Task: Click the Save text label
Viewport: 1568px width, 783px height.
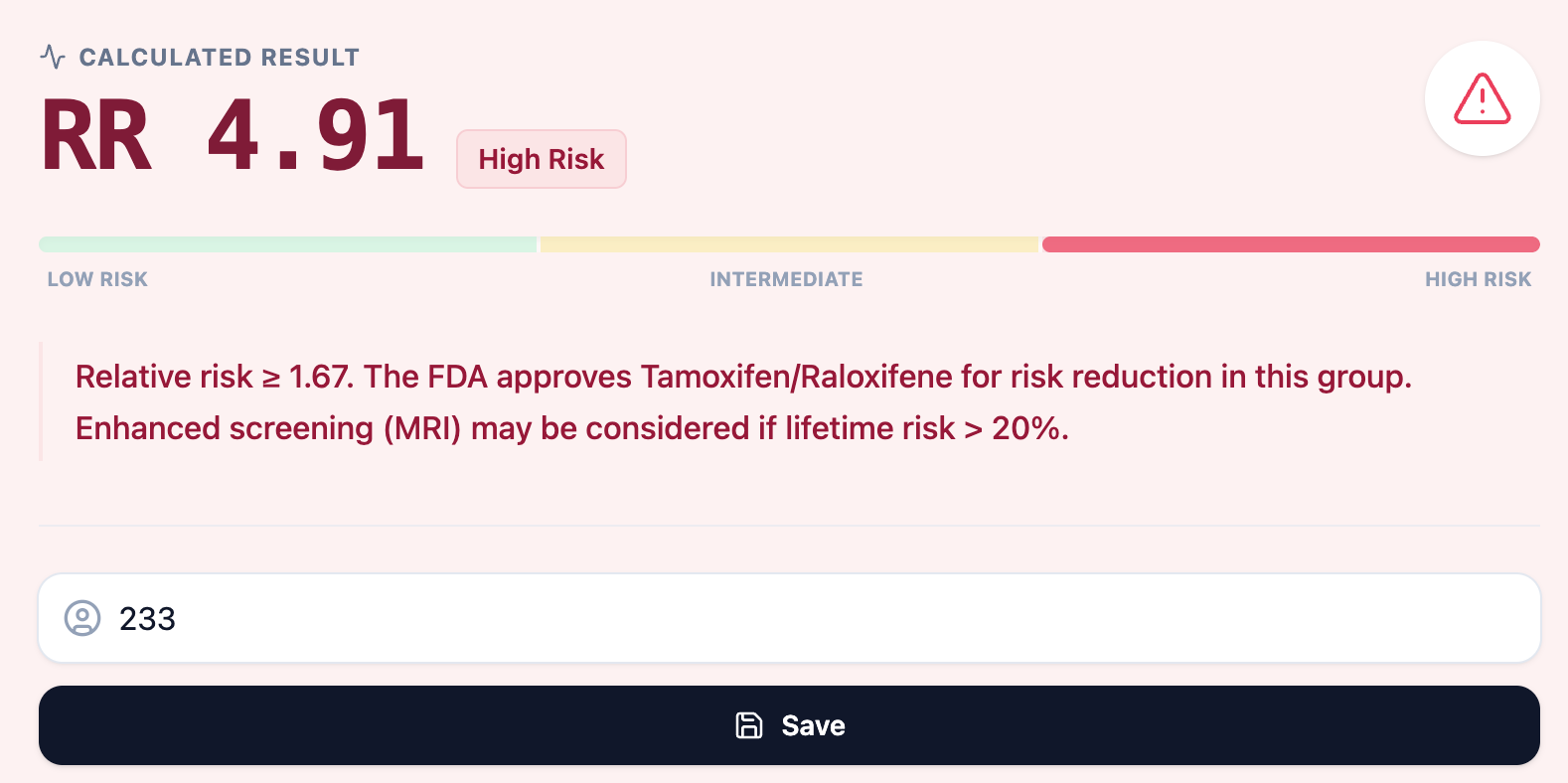Action: click(x=813, y=725)
